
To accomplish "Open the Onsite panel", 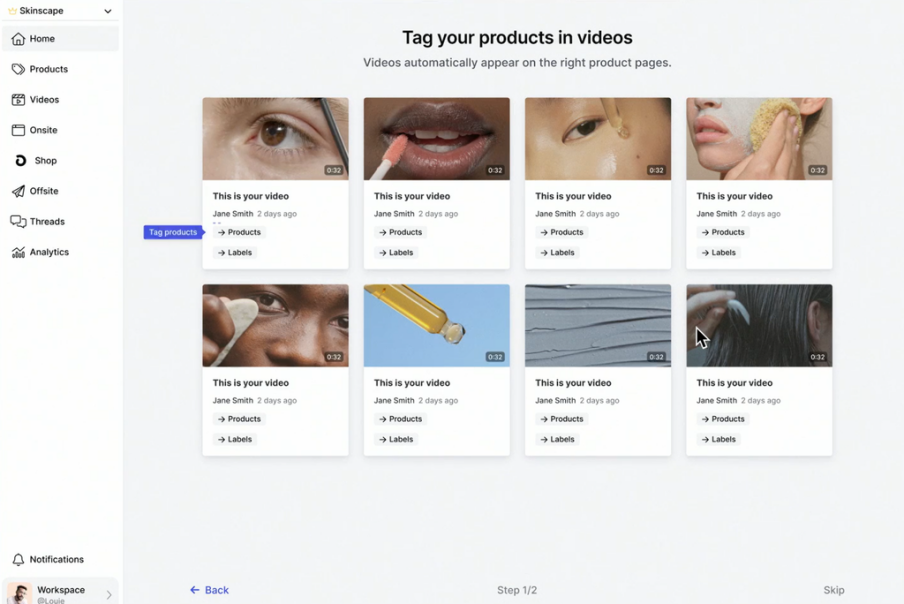I will click(x=44, y=129).
